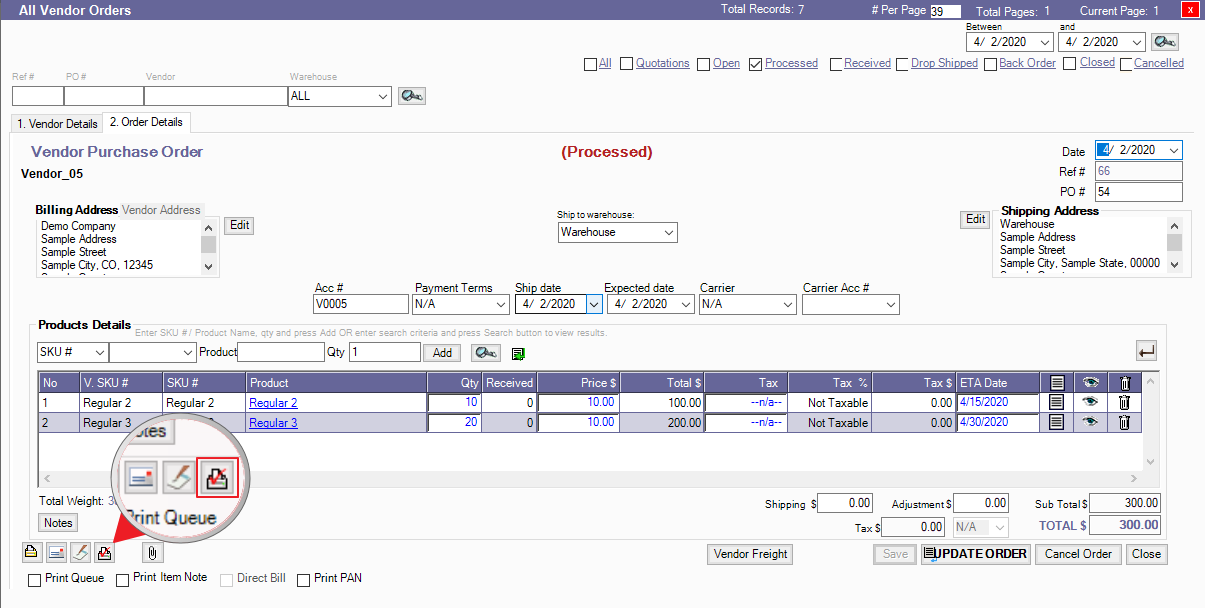Open the Regular 2 product link
The image size is (1205, 608).
tap(273, 403)
